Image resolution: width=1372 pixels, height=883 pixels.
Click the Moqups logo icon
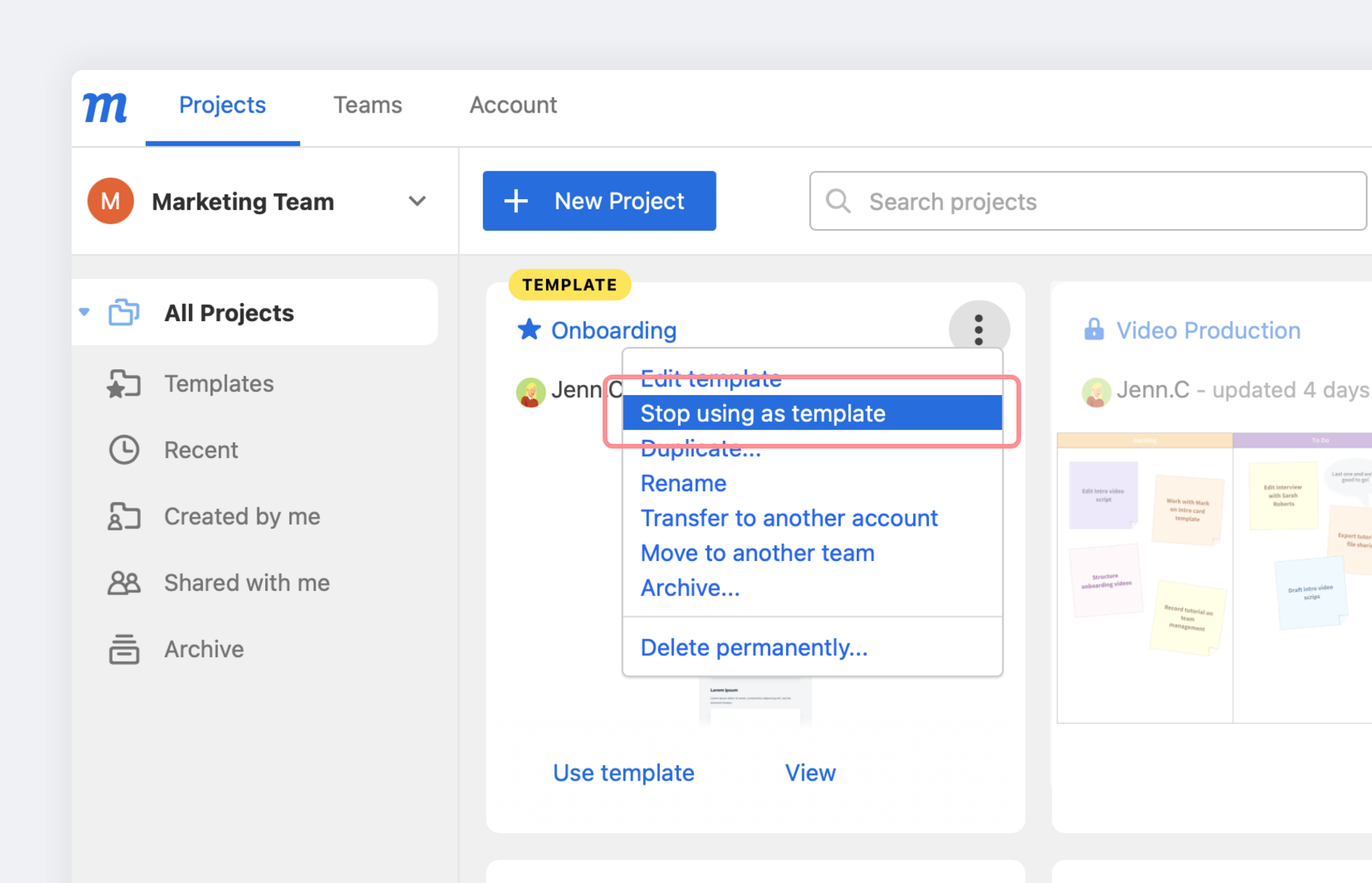click(x=105, y=107)
